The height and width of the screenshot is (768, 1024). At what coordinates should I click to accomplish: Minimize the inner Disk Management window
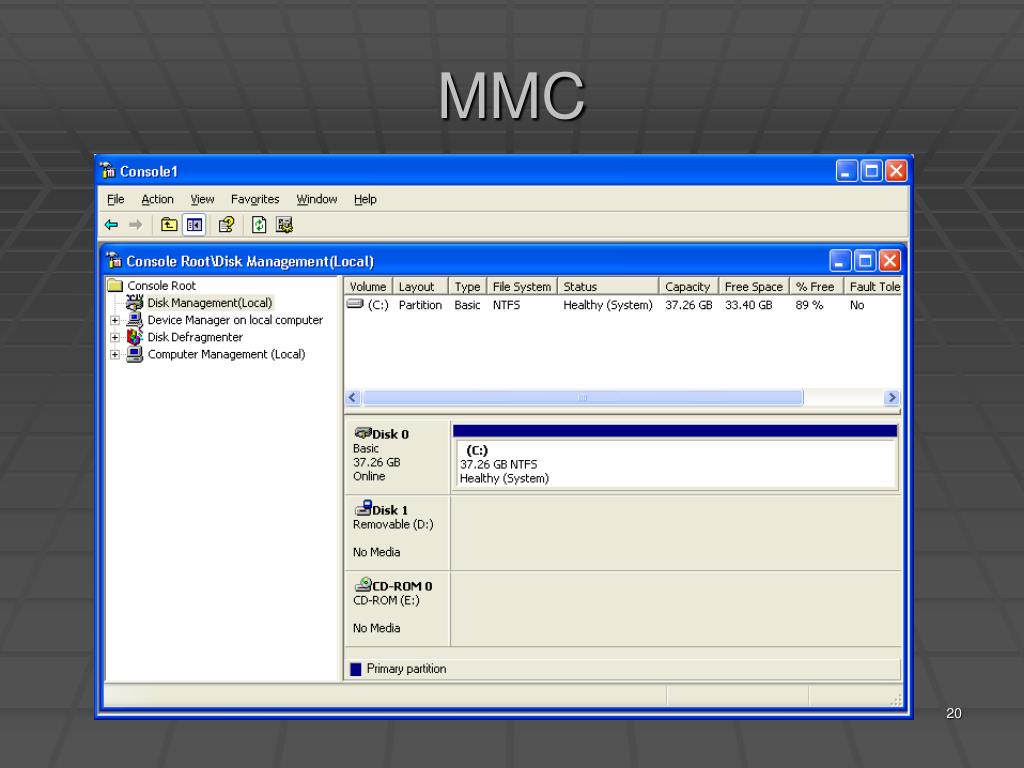pos(840,261)
